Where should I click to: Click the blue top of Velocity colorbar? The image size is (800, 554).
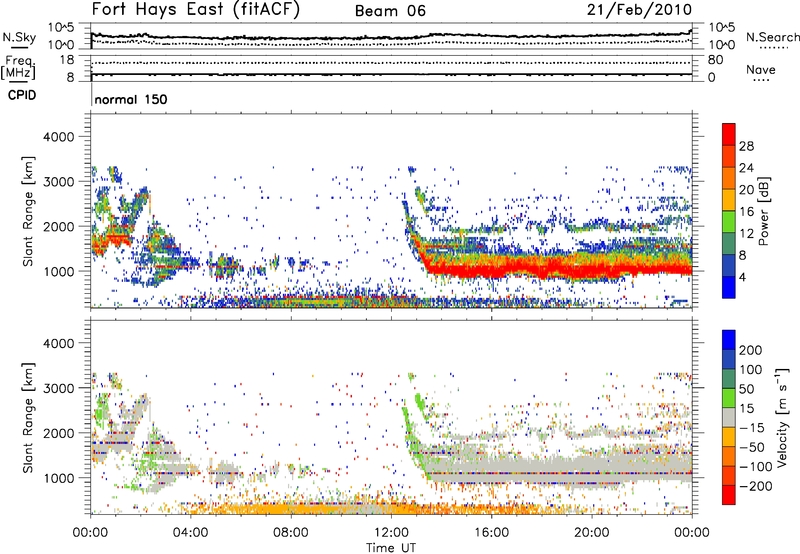pos(729,340)
